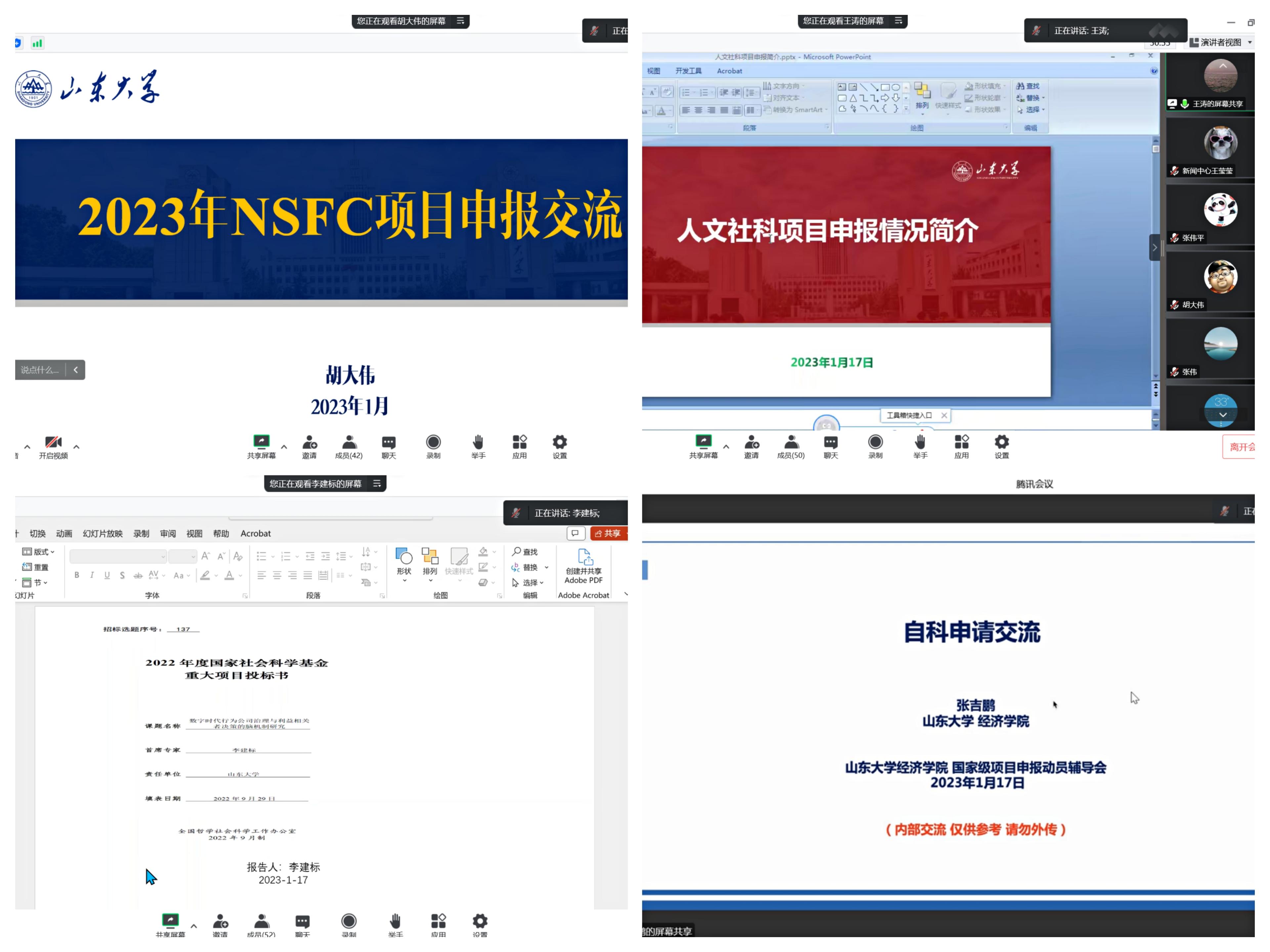Screen dimensions: 1270x952
Task: Click the PowerPoint help question-mark icon
Action: (1154, 71)
